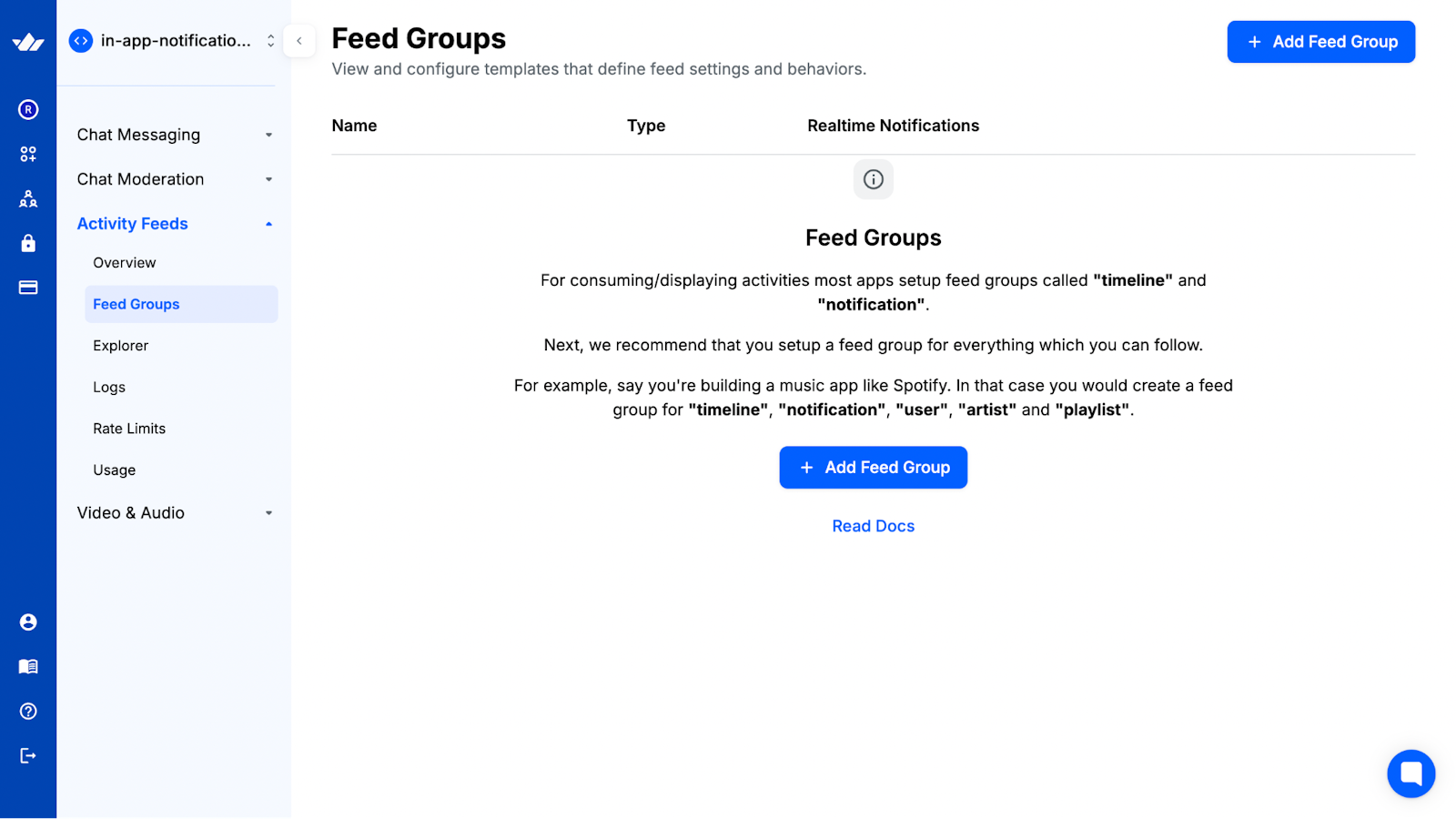Screen dimensions: 1456x819
Task: Open the Stream dashboard home logo
Action: coord(28,40)
